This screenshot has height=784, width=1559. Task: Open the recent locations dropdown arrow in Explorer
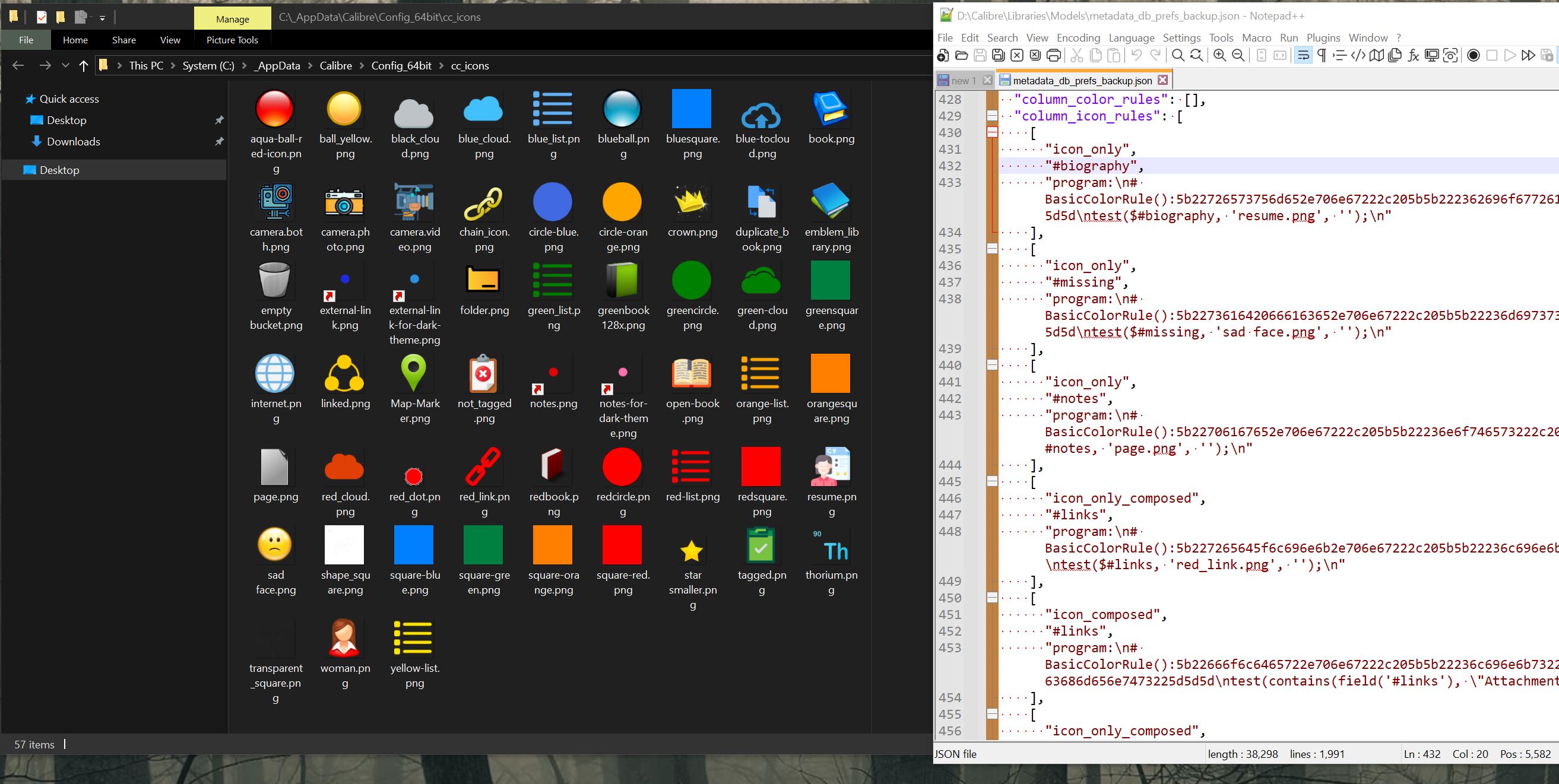point(65,65)
